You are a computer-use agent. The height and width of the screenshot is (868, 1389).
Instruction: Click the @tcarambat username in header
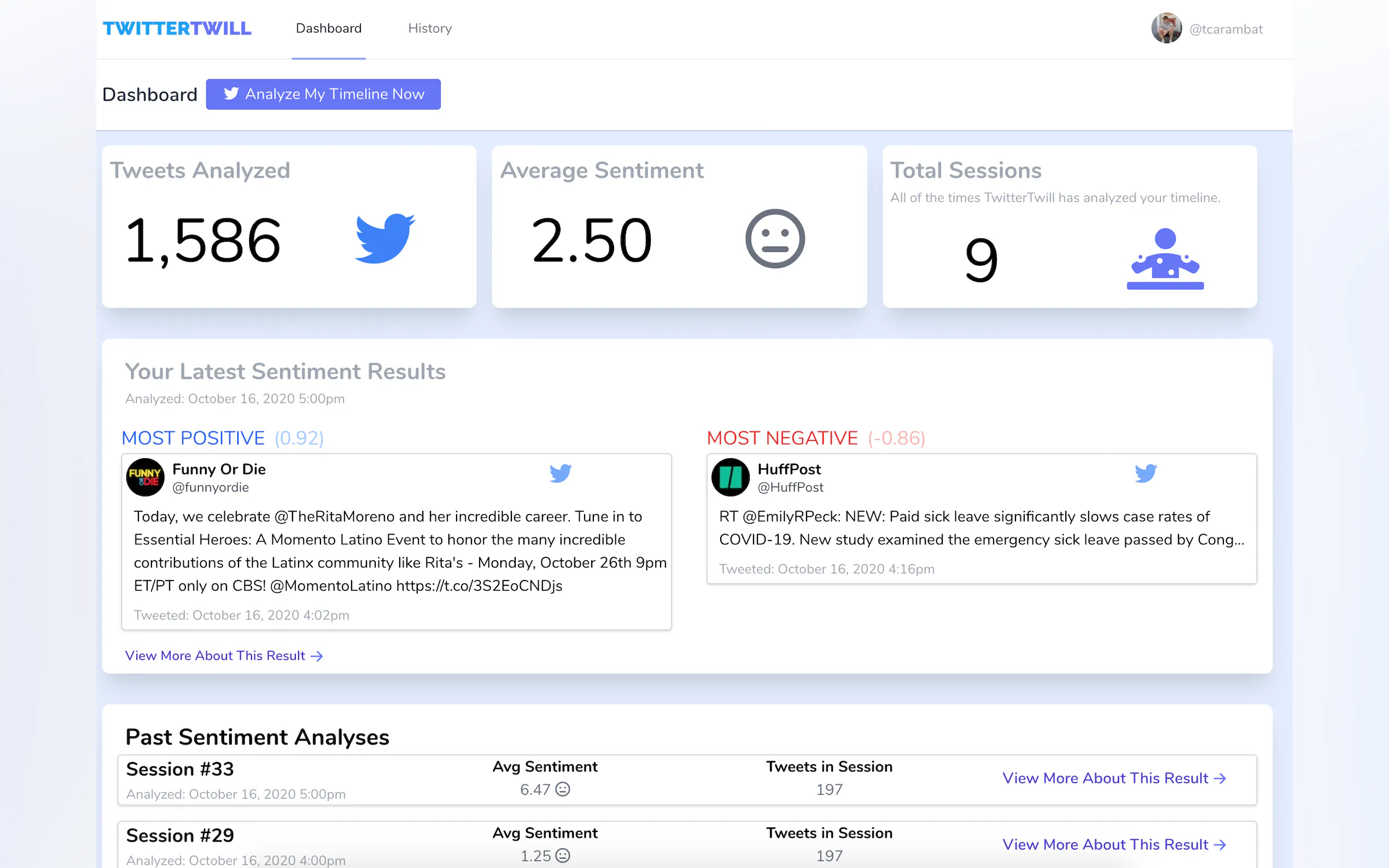(x=1225, y=30)
